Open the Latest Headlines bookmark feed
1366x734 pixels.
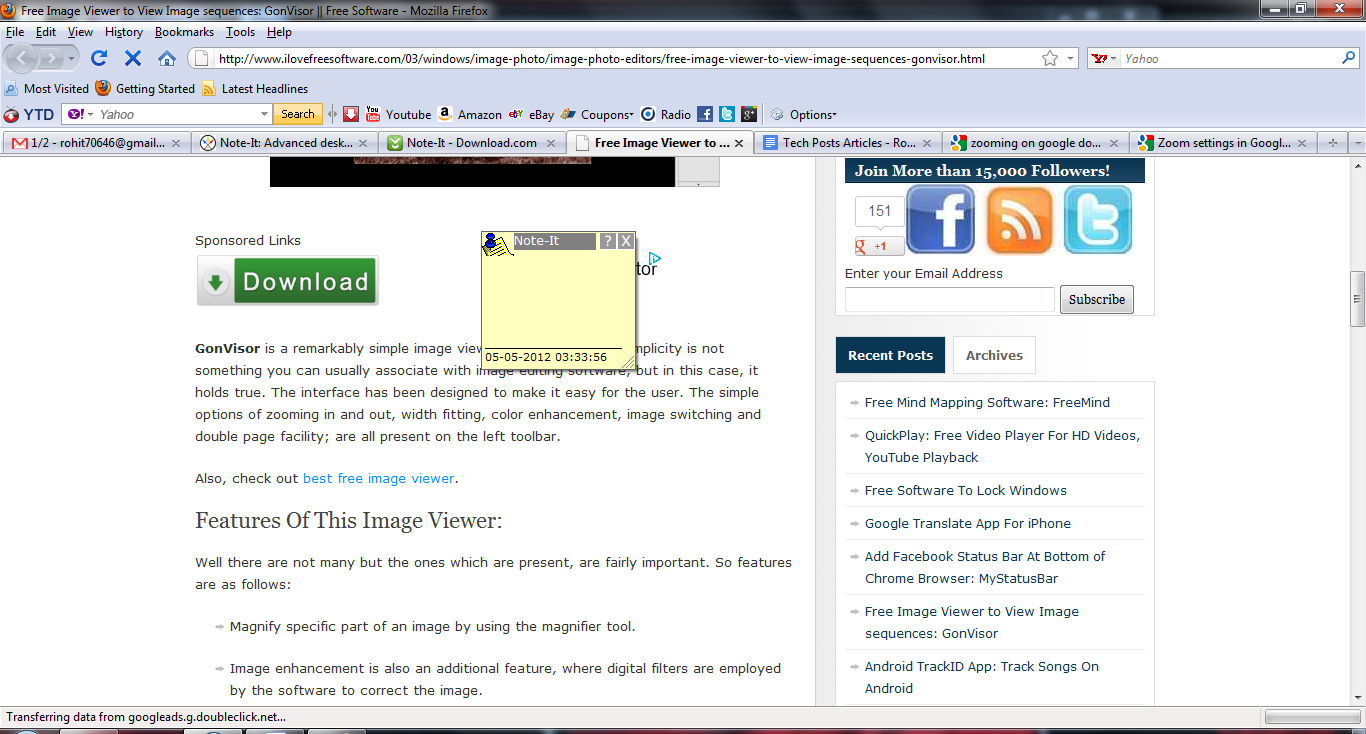[x=255, y=88]
